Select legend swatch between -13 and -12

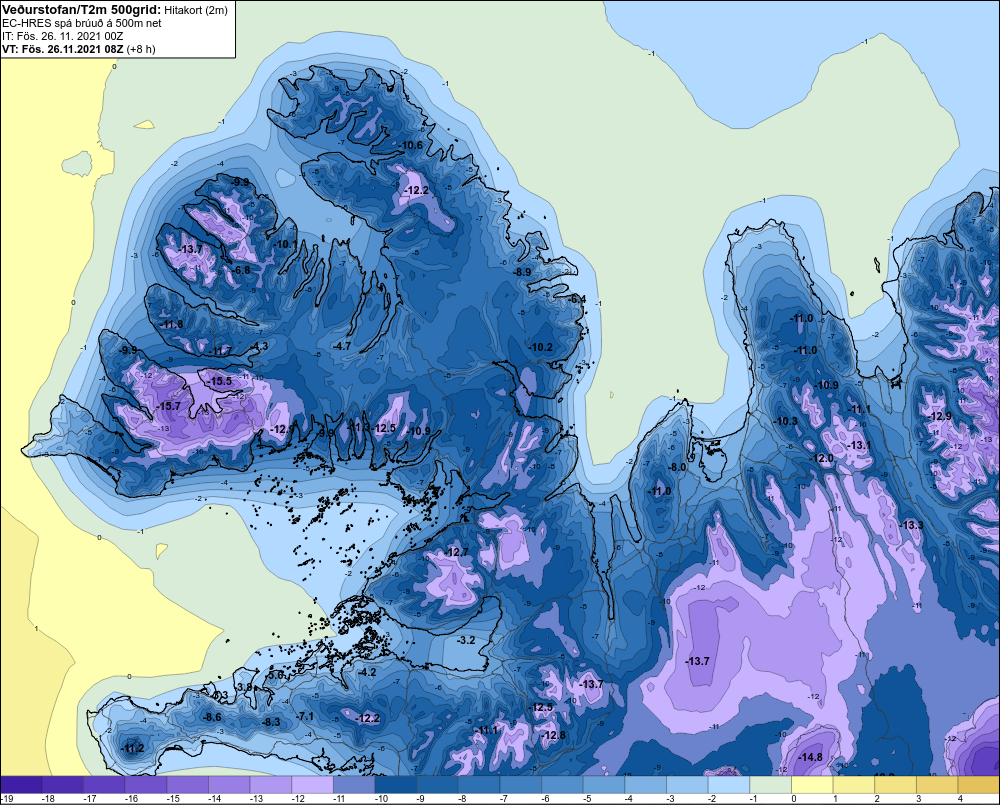[x=272, y=785]
